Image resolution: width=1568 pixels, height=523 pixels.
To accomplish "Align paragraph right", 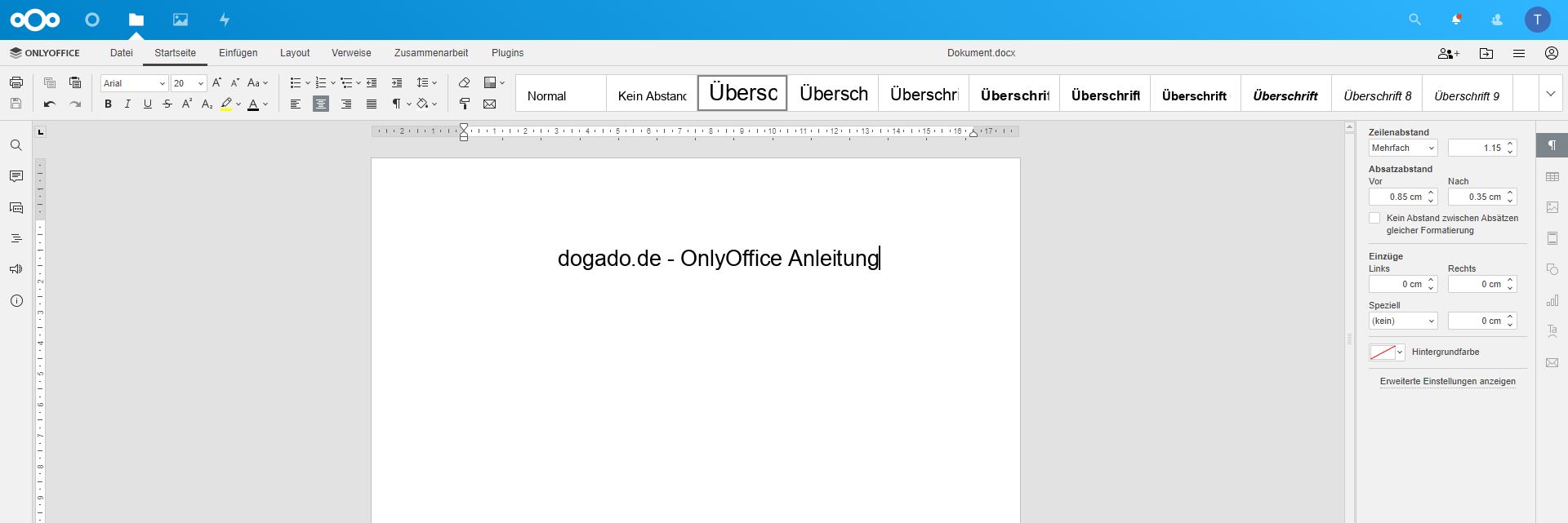I will (346, 104).
